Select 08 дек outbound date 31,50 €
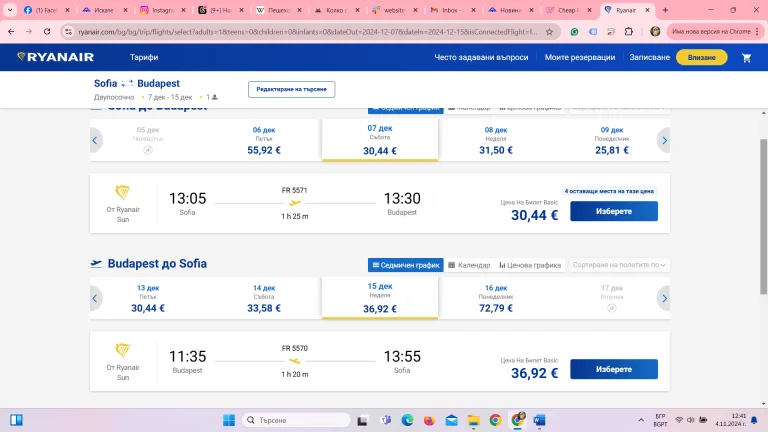The image size is (768, 432). [496, 141]
